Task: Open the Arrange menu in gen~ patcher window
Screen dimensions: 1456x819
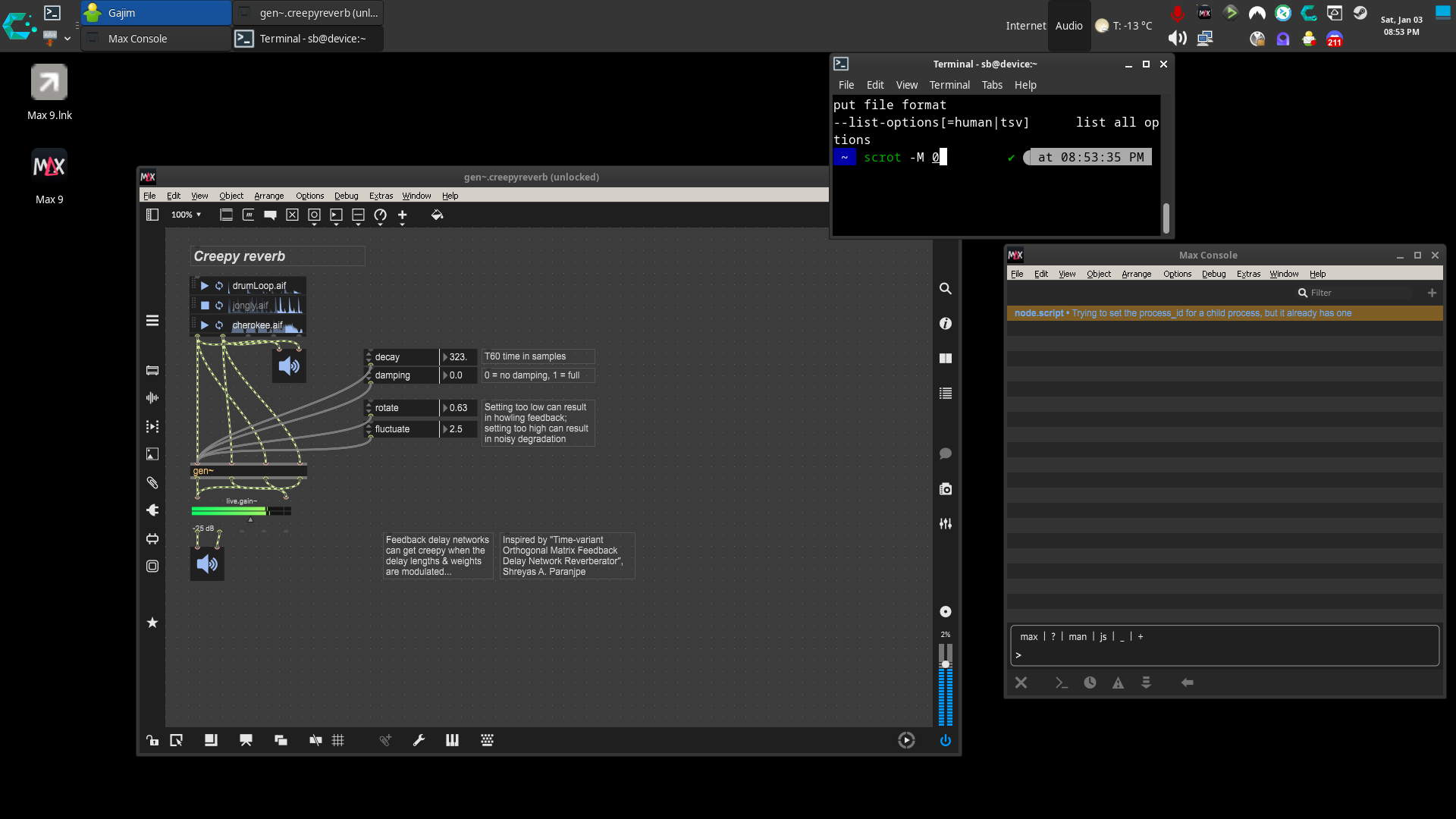Action: [268, 196]
